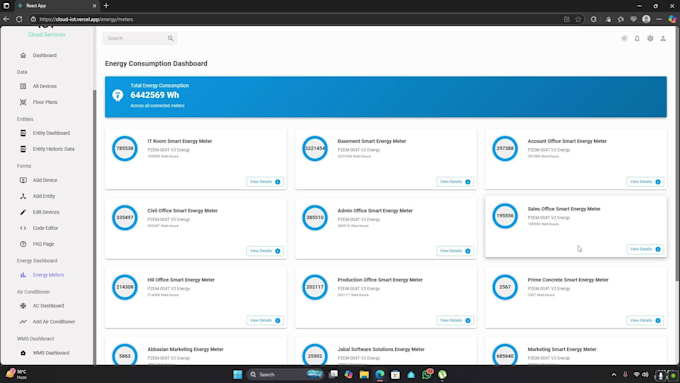Open Microsoft Edge from the taskbar

(x=380, y=374)
